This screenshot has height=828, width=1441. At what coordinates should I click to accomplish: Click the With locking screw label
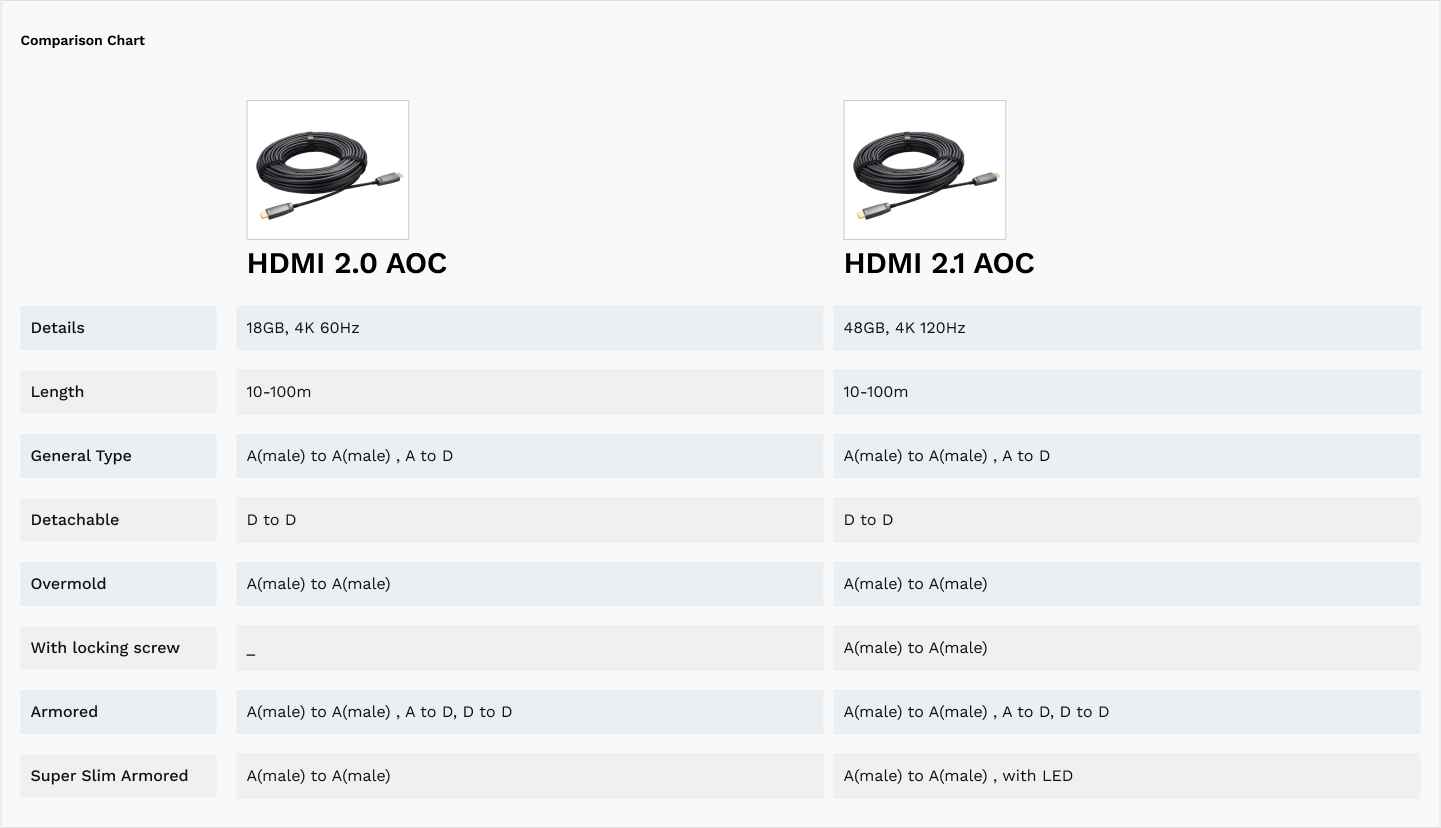[105, 648]
